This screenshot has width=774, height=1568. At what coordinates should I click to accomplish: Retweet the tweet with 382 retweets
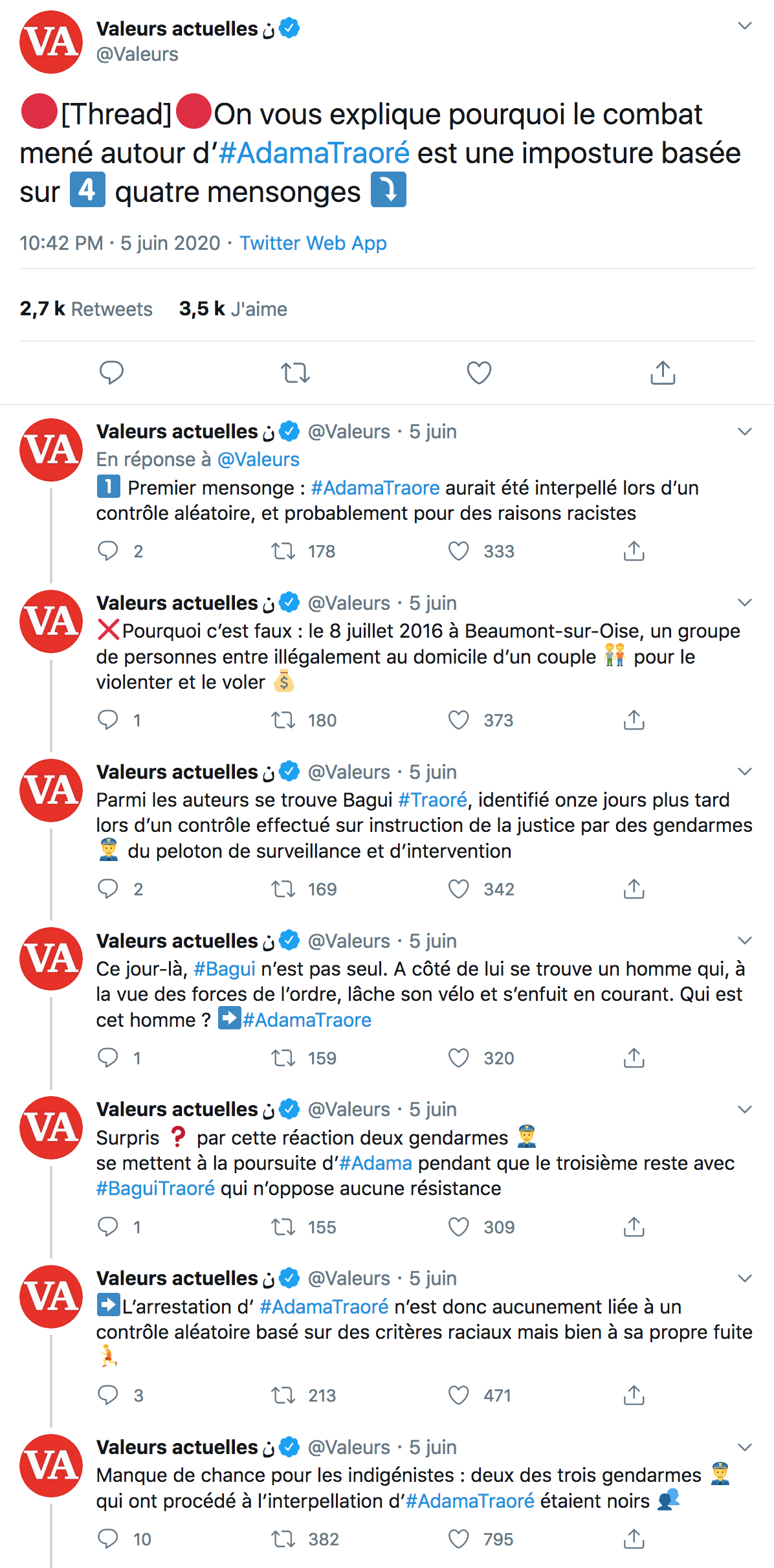click(x=283, y=1539)
